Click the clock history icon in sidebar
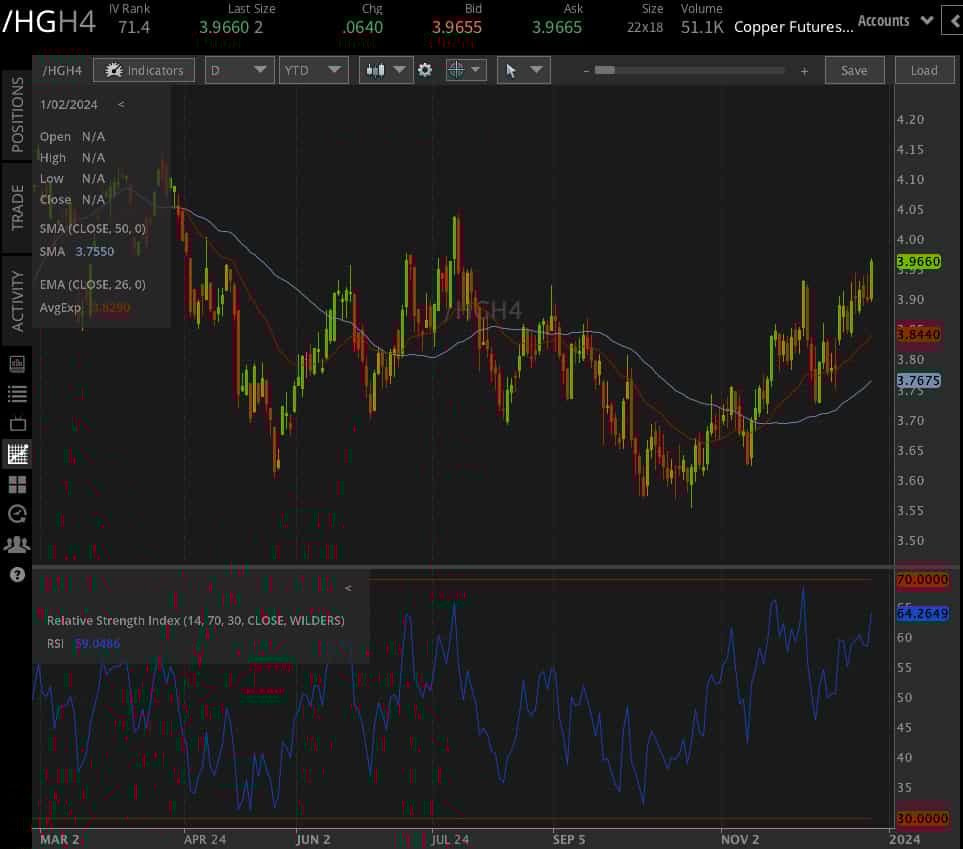Image resolution: width=963 pixels, height=849 pixels. 17,514
